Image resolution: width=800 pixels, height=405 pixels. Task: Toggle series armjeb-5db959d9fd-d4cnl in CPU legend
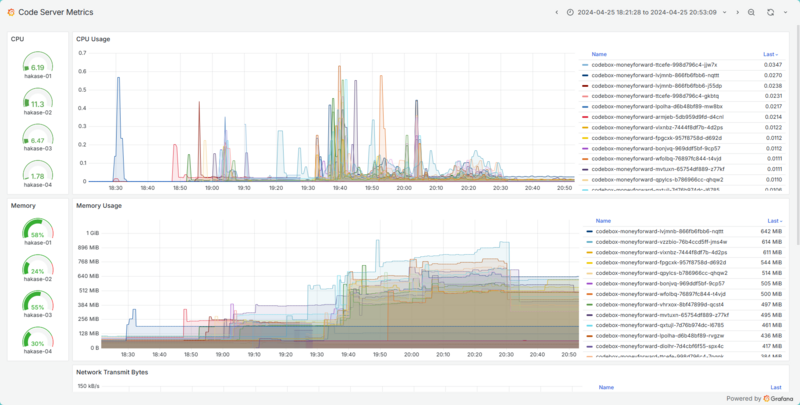(x=657, y=117)
